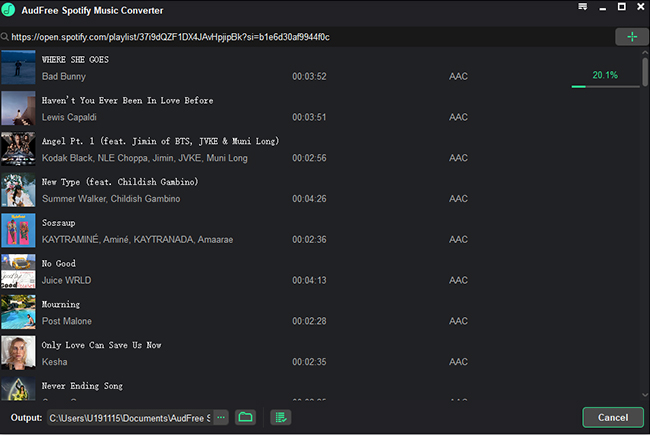The width and height of the screenshot is (650, 435).
Task: Click the three-dots browse output path button
Action: 221,417
